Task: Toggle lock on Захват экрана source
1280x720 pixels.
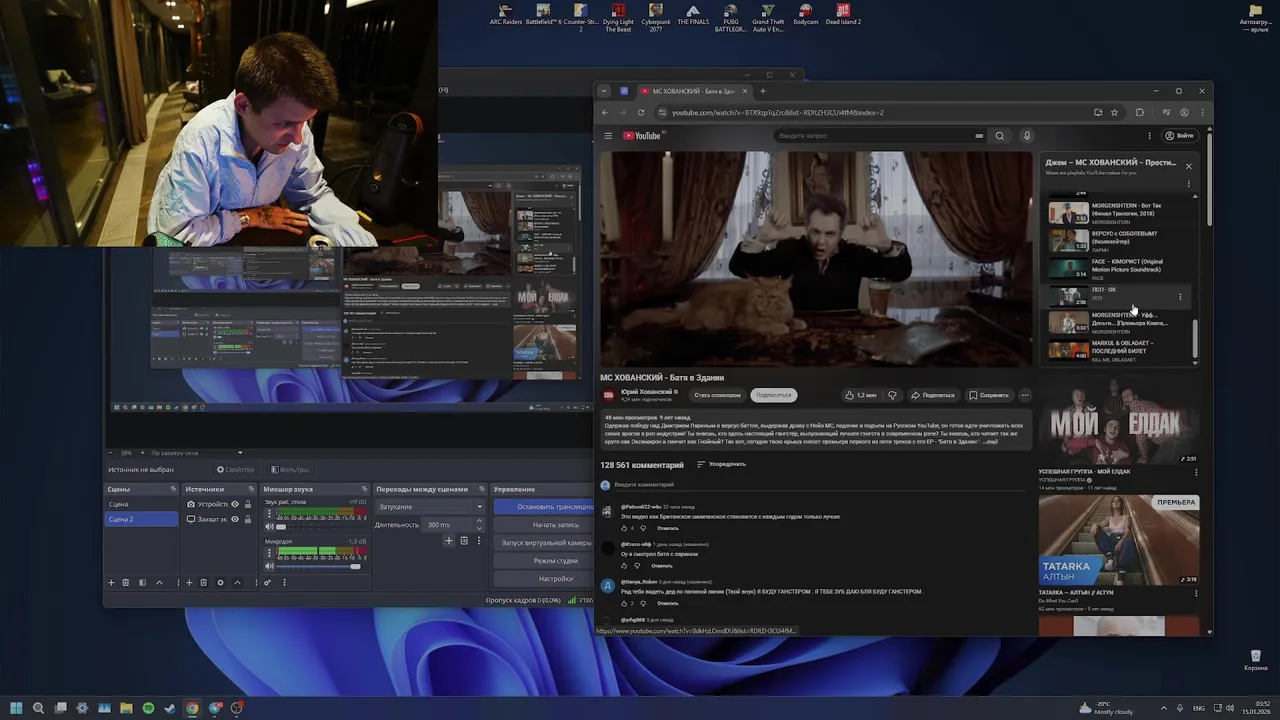Action: click(x=248, y=519)
